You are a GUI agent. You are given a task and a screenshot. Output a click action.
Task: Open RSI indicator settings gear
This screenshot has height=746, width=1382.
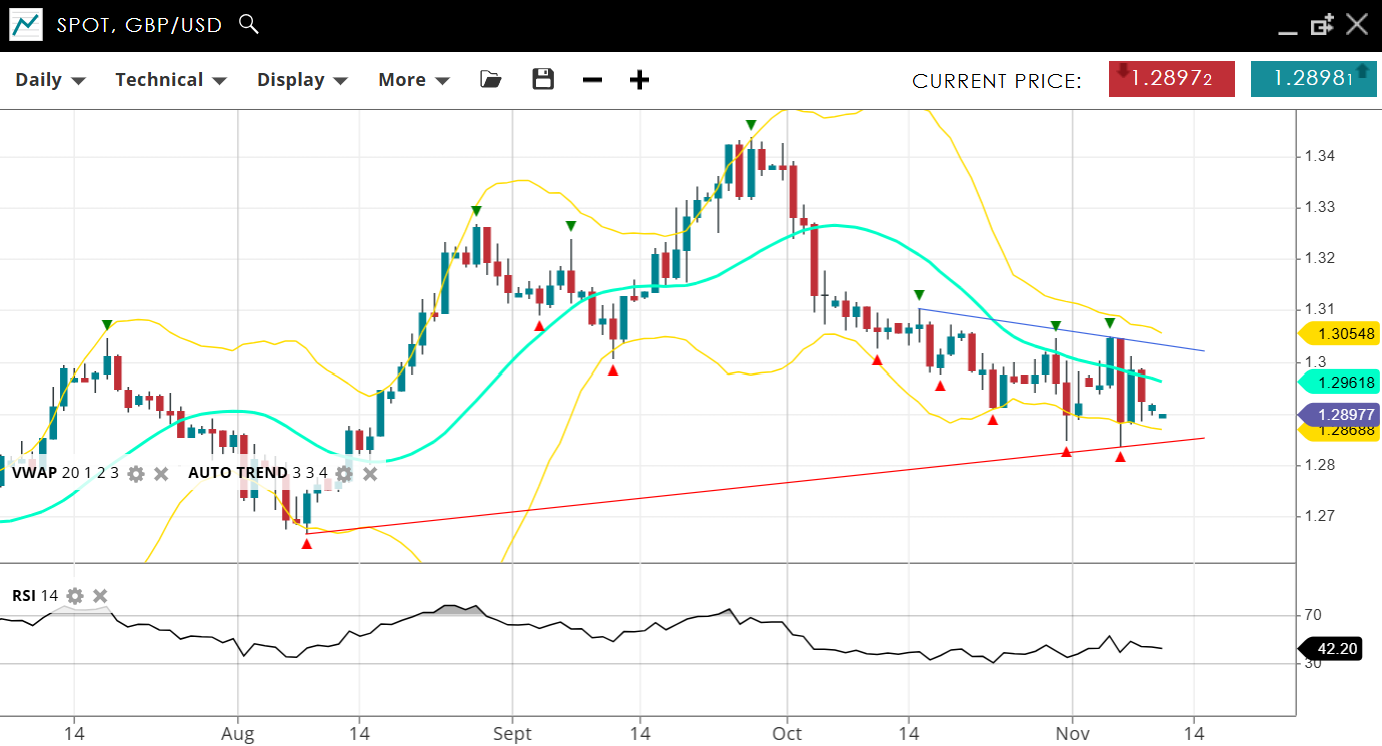[75, 596]
